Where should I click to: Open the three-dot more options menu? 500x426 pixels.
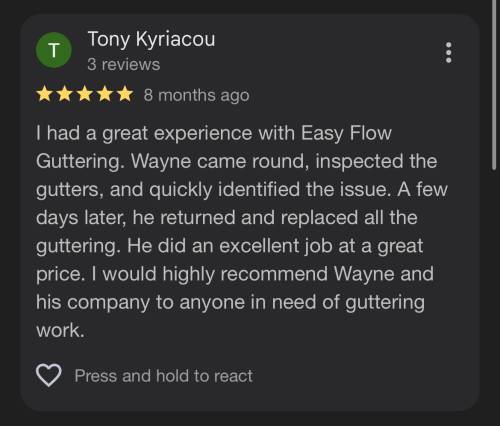(x=449, y=52)
